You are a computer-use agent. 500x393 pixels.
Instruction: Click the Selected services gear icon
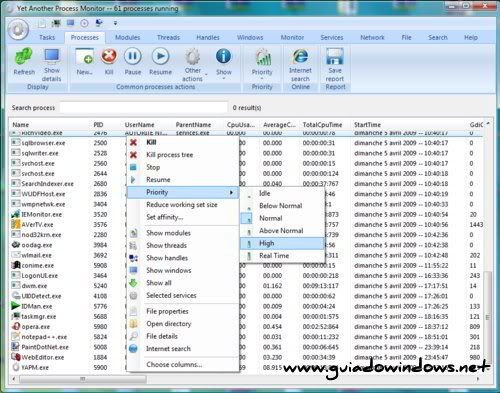(133, 295)
